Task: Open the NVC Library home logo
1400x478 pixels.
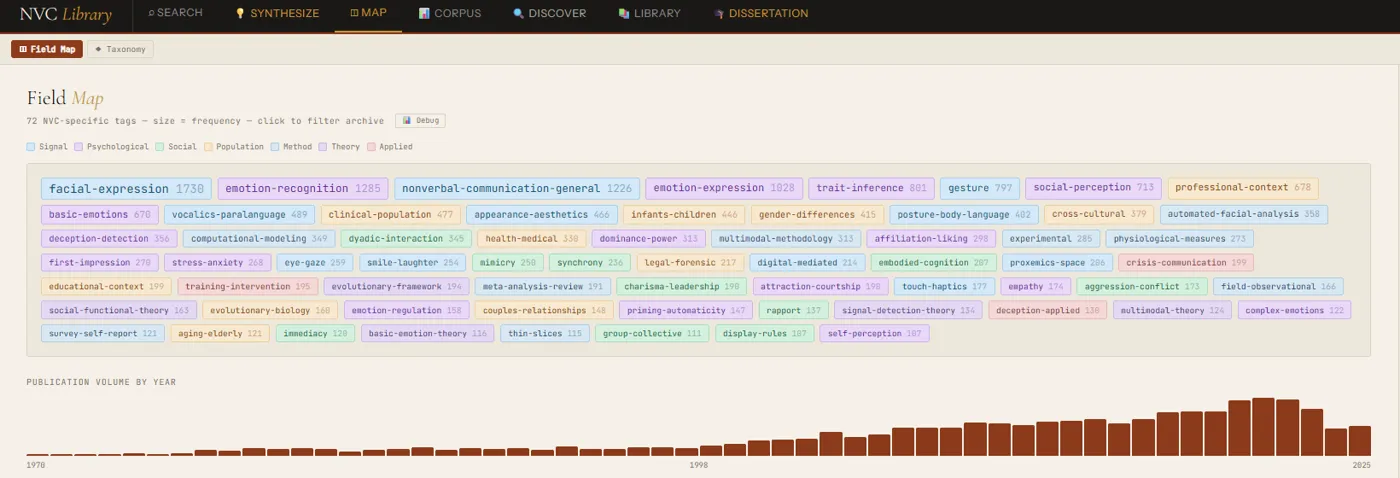Action: pyautogui.click(x=66, y=15)
